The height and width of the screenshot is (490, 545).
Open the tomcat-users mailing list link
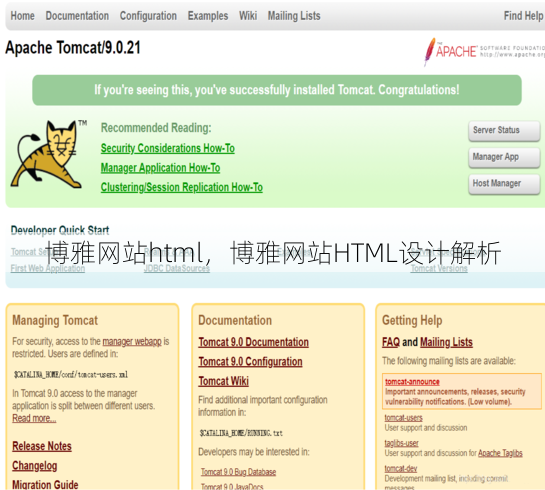404,418
